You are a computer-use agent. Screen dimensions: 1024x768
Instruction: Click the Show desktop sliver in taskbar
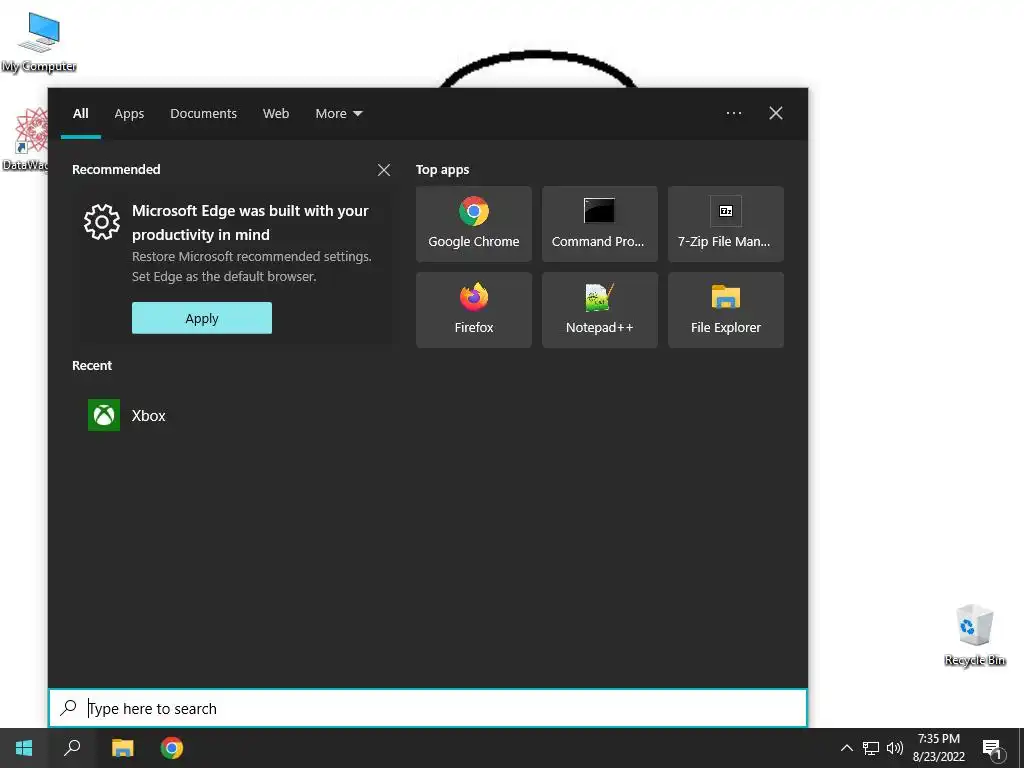(x=1021, y=748)
